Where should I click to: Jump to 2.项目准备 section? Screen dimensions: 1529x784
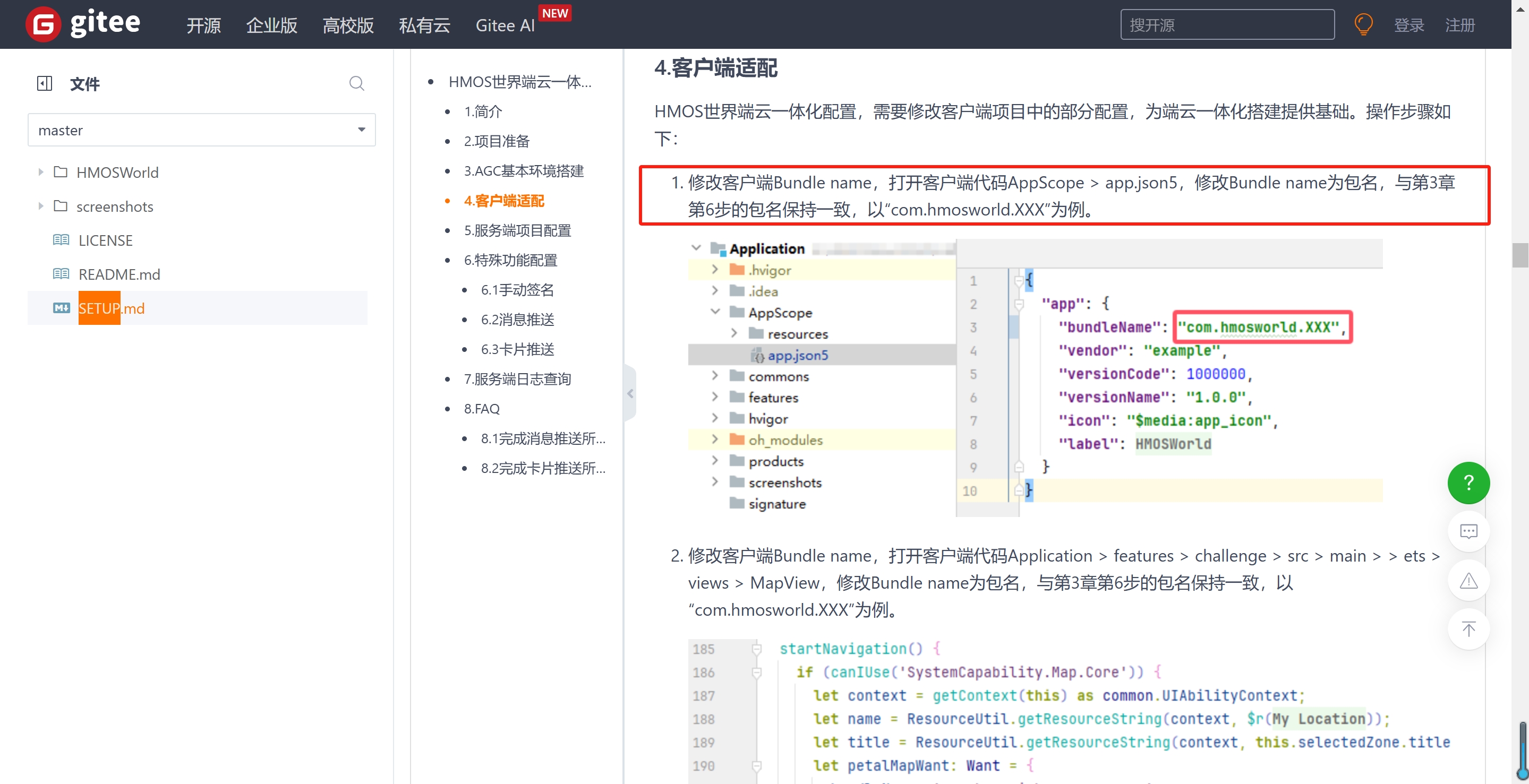pyautogui.click(x=497, y=141)
